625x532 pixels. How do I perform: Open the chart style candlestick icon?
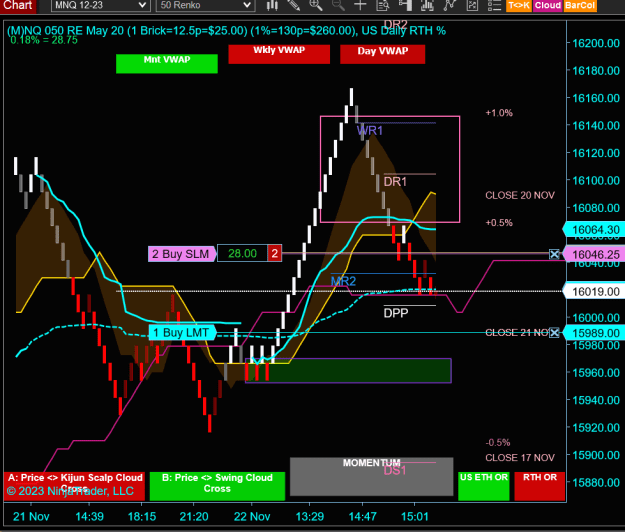272,5
